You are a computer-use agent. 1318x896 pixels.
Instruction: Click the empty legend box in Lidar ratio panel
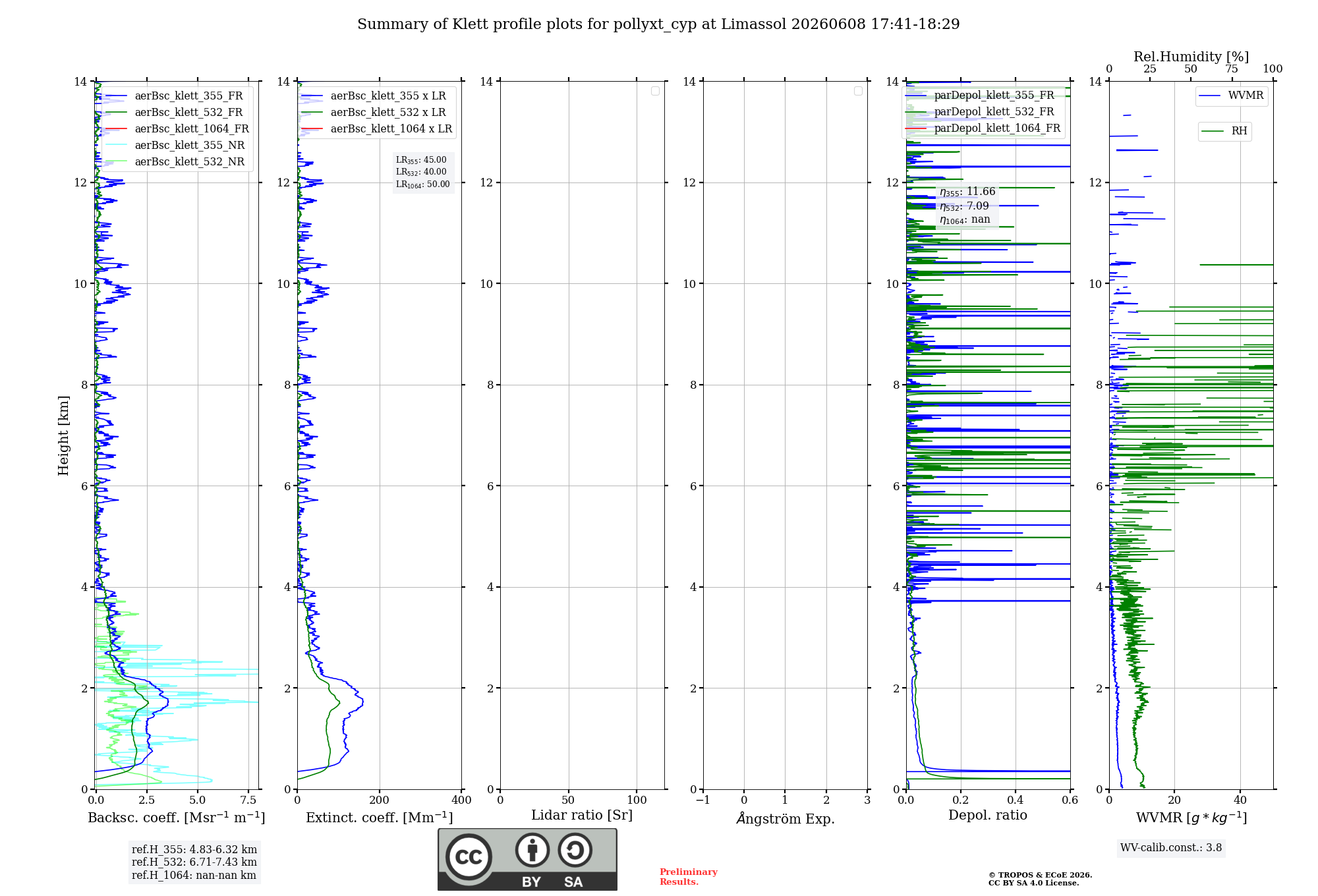coord(655,91)
